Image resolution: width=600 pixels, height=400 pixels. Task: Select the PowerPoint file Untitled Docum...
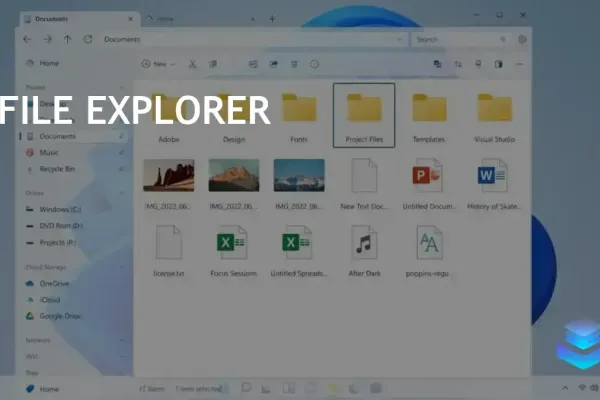coord(429,184)
